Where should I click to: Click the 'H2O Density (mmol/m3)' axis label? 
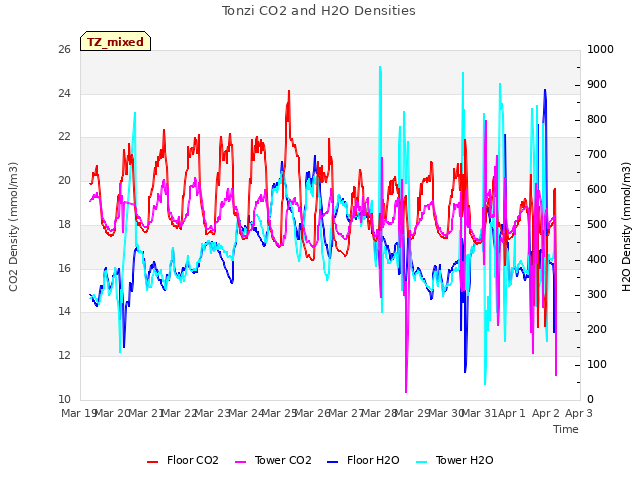626,227
